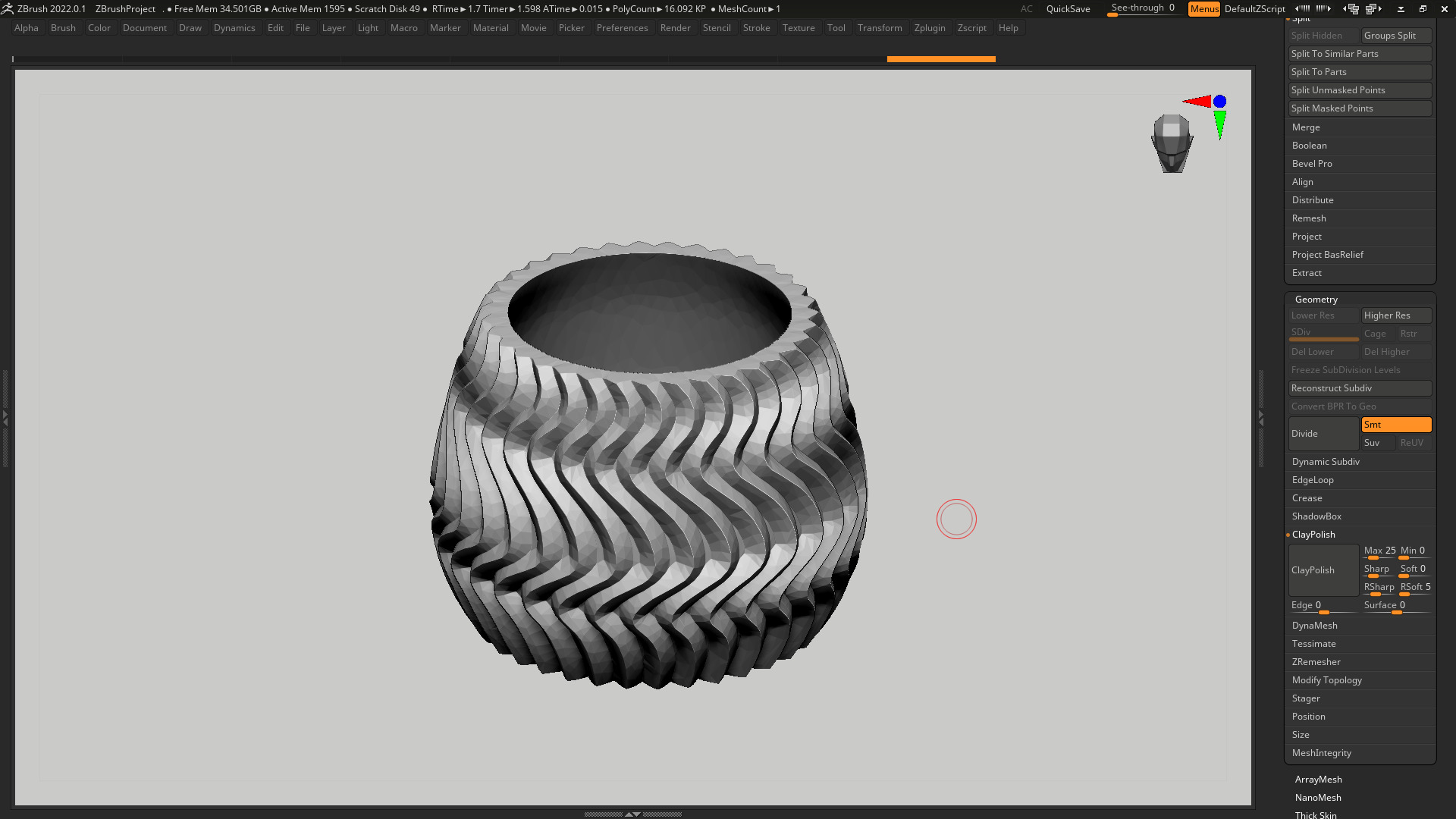Click the Higher Res button
1456x819 pixels.
point(1396,315)
